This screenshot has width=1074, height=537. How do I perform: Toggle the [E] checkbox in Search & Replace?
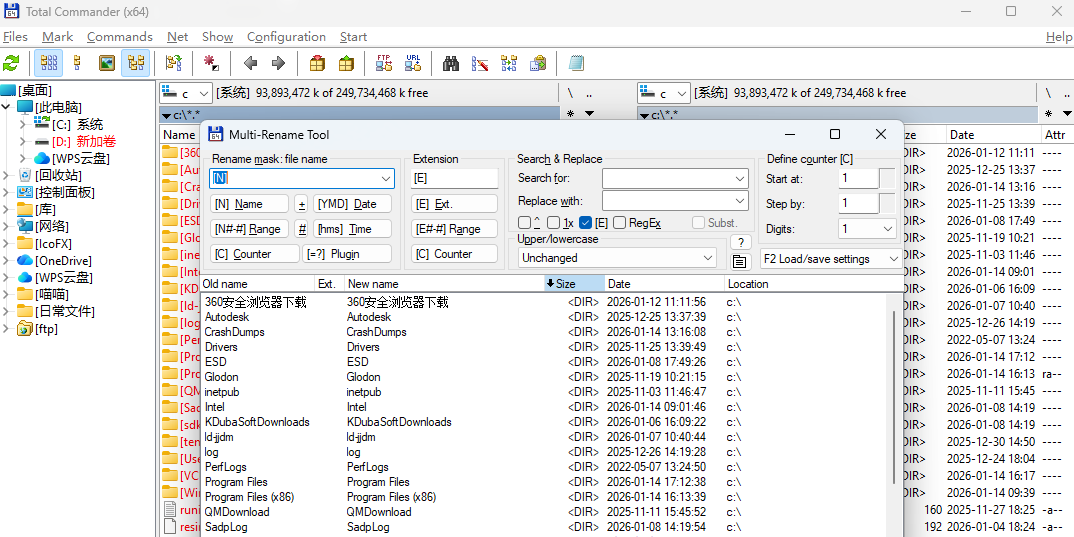click(586, 223)
